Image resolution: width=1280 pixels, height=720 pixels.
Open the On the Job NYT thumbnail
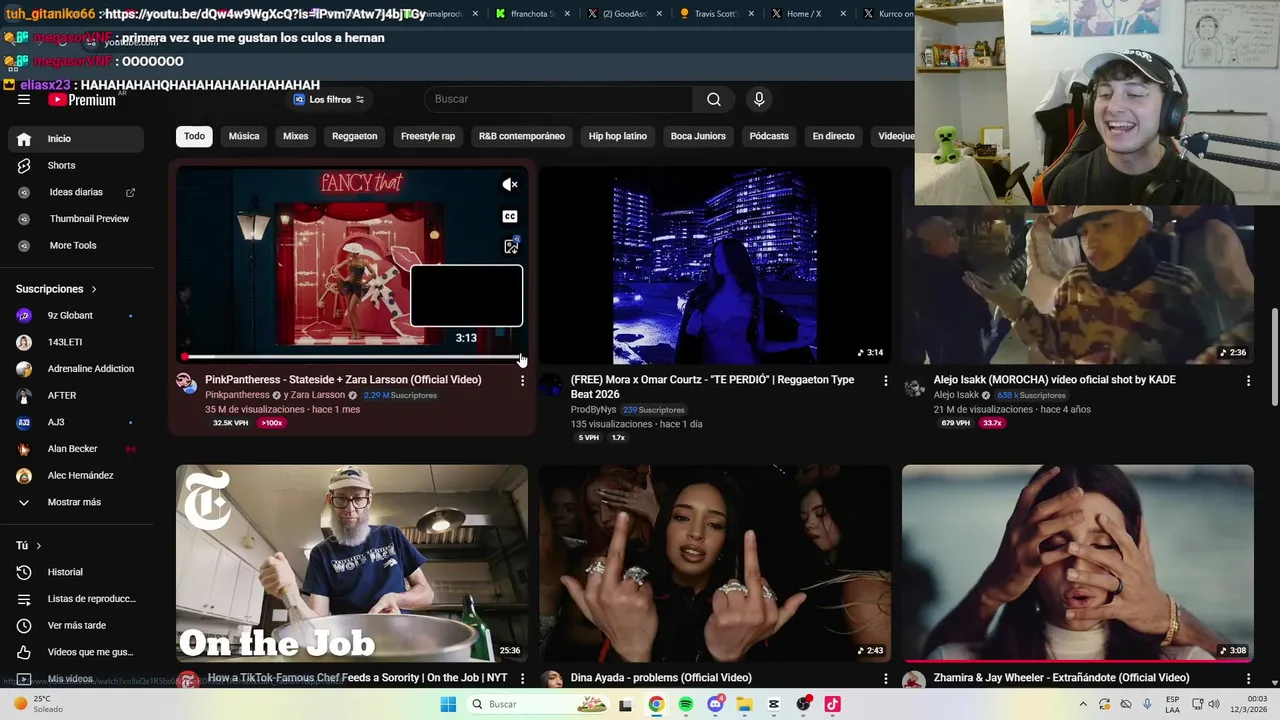(352, 563)
